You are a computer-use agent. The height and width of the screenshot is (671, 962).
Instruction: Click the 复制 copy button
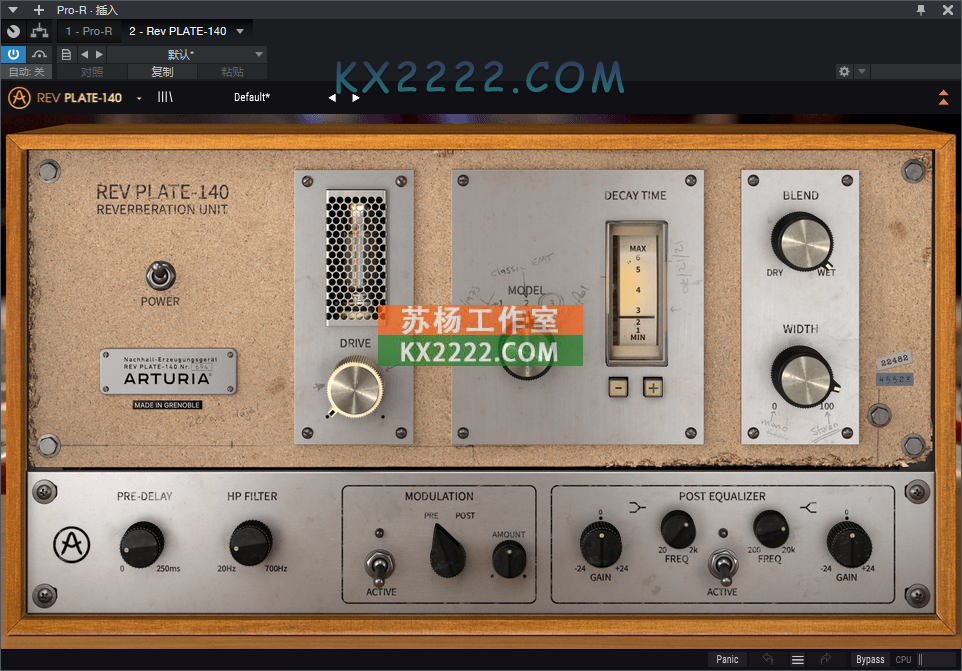pyautogui.click(x=162, y=72)
